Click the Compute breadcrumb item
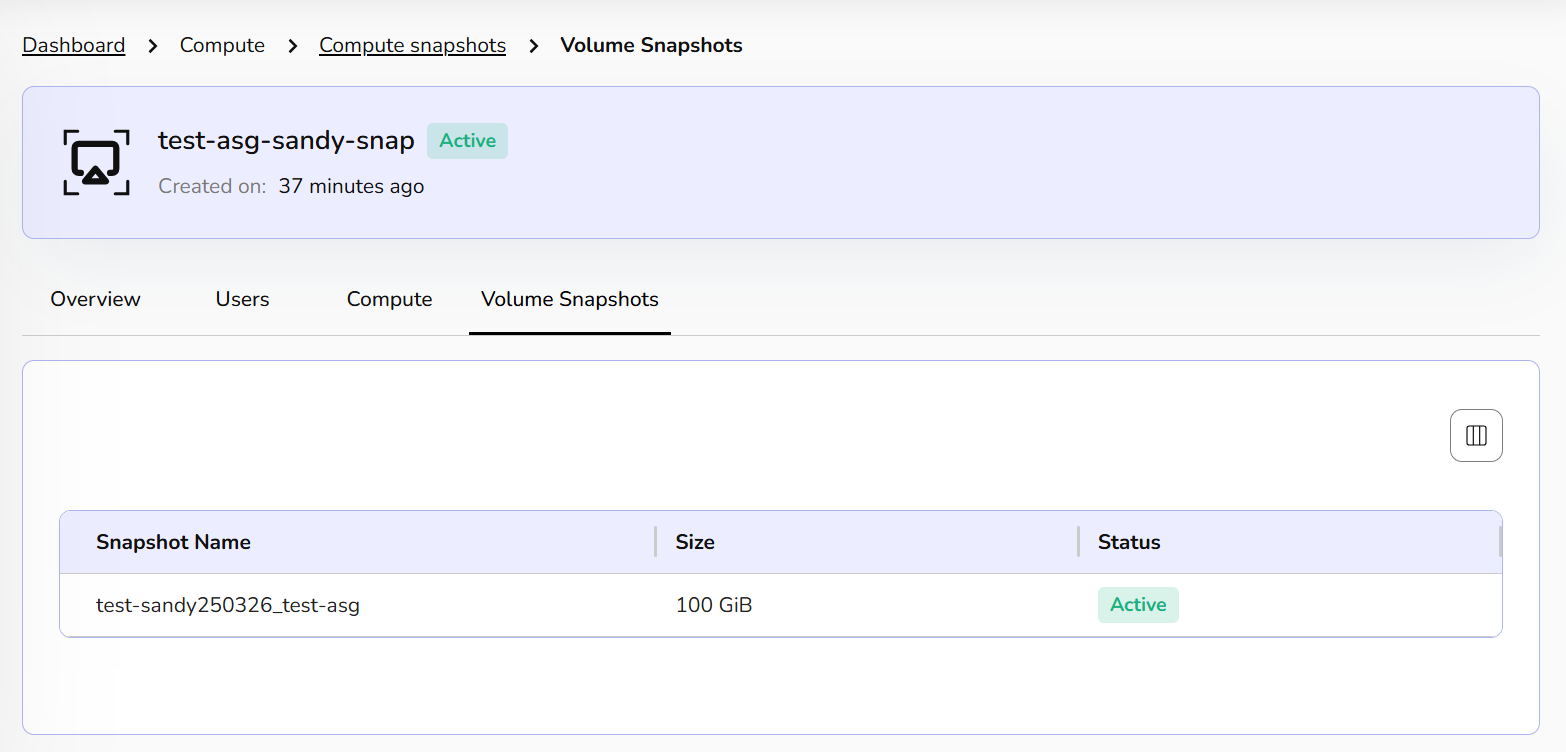 (x=222, y=46)
